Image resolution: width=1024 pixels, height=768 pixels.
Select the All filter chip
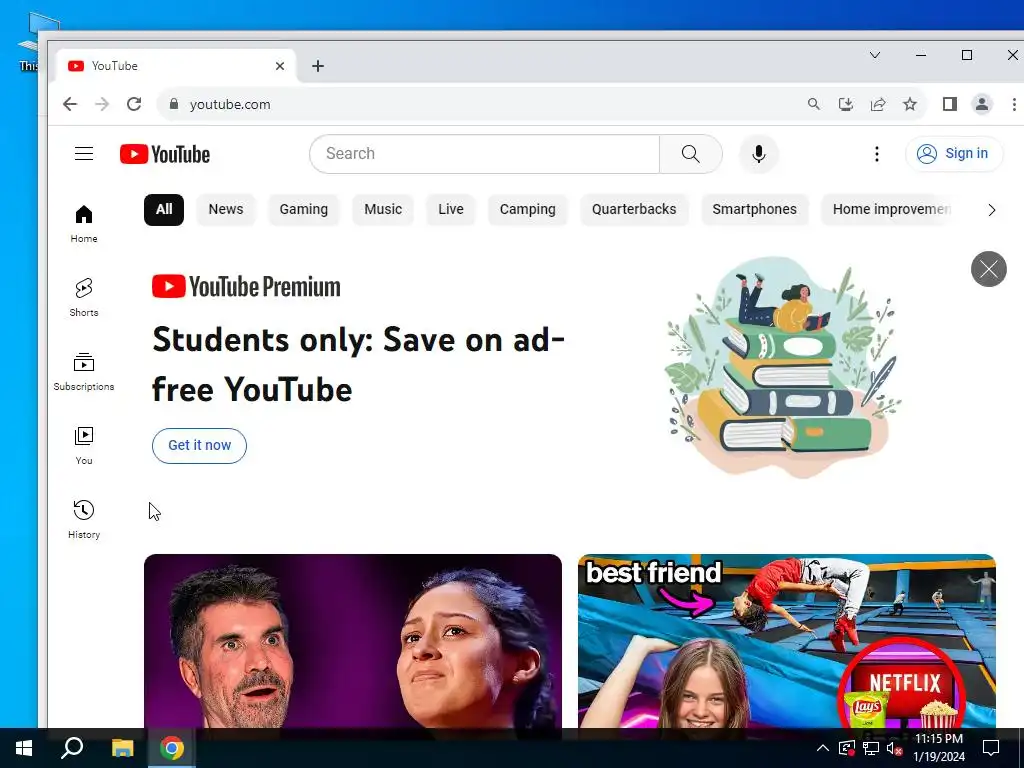[x=164, y=209]
